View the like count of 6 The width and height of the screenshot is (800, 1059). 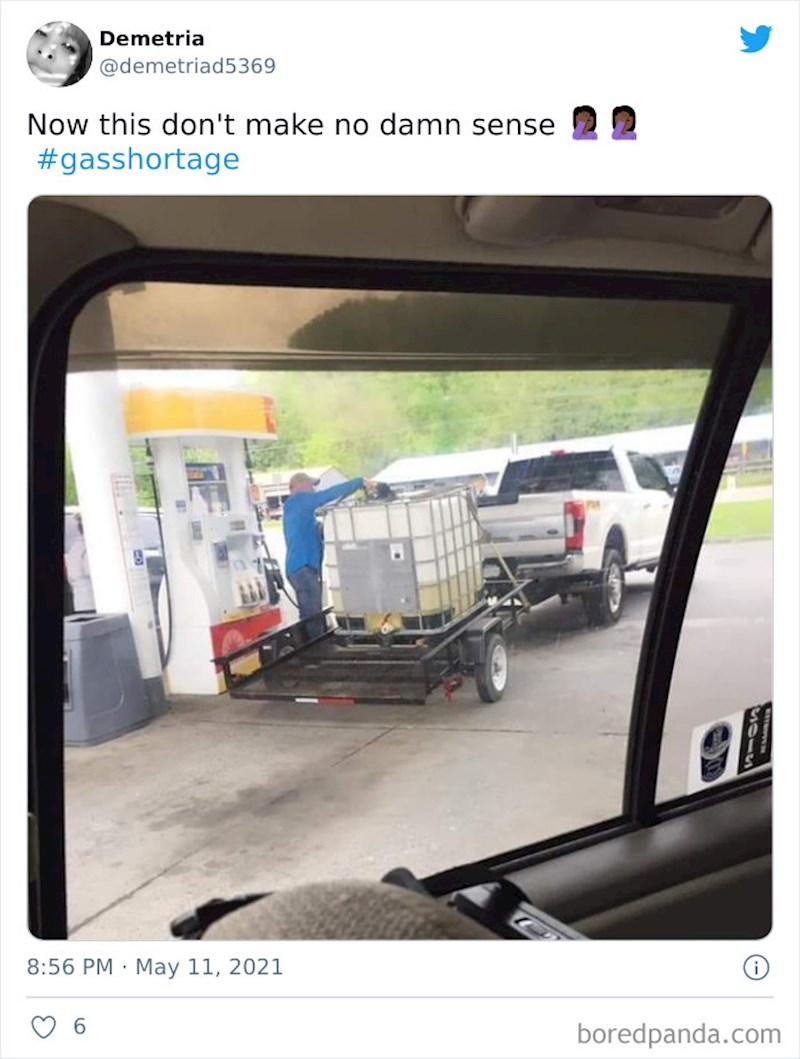(x=80, y=1027)
